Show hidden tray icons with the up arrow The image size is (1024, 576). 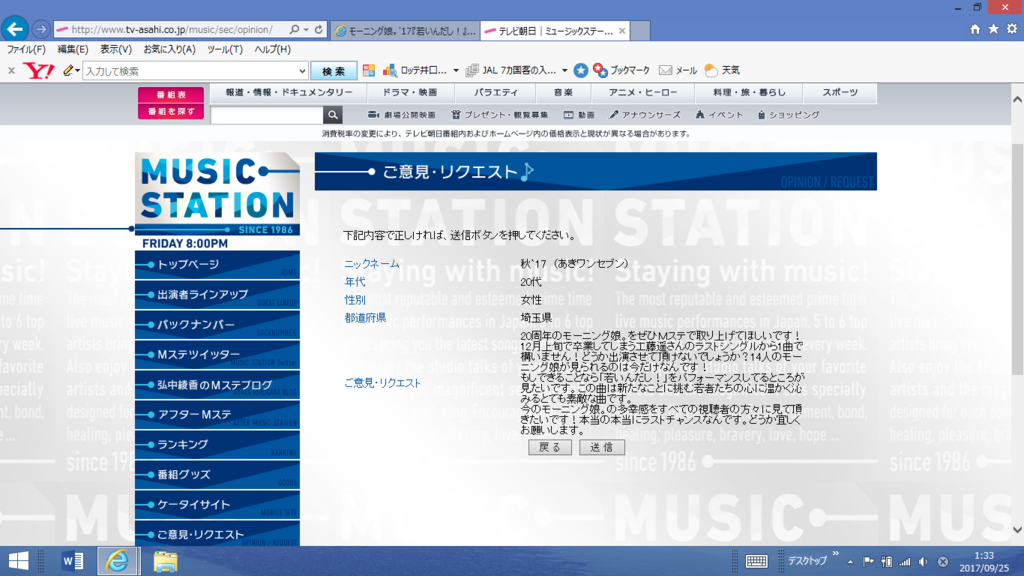pyautogui.click(x=850, y=562)
